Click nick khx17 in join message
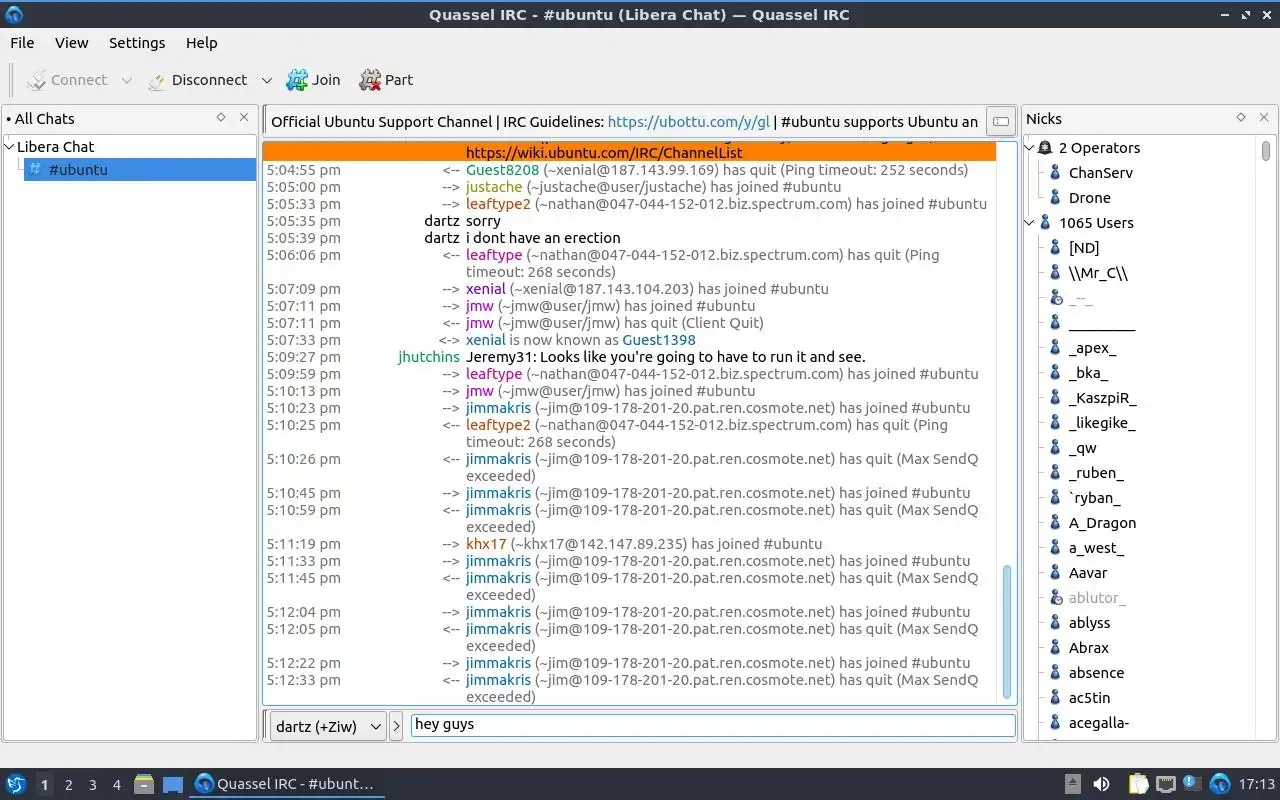The width and height of the screenshot is (1280, 800). click(x=486, y=544)
